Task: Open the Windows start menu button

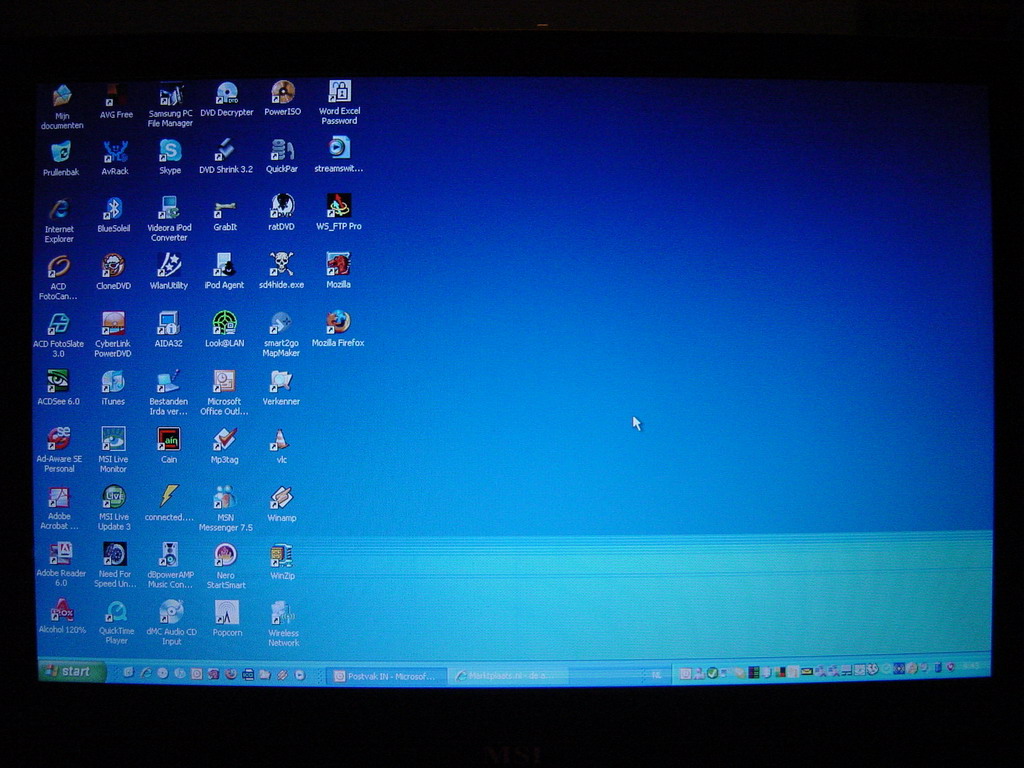Action: pos(71,671)
